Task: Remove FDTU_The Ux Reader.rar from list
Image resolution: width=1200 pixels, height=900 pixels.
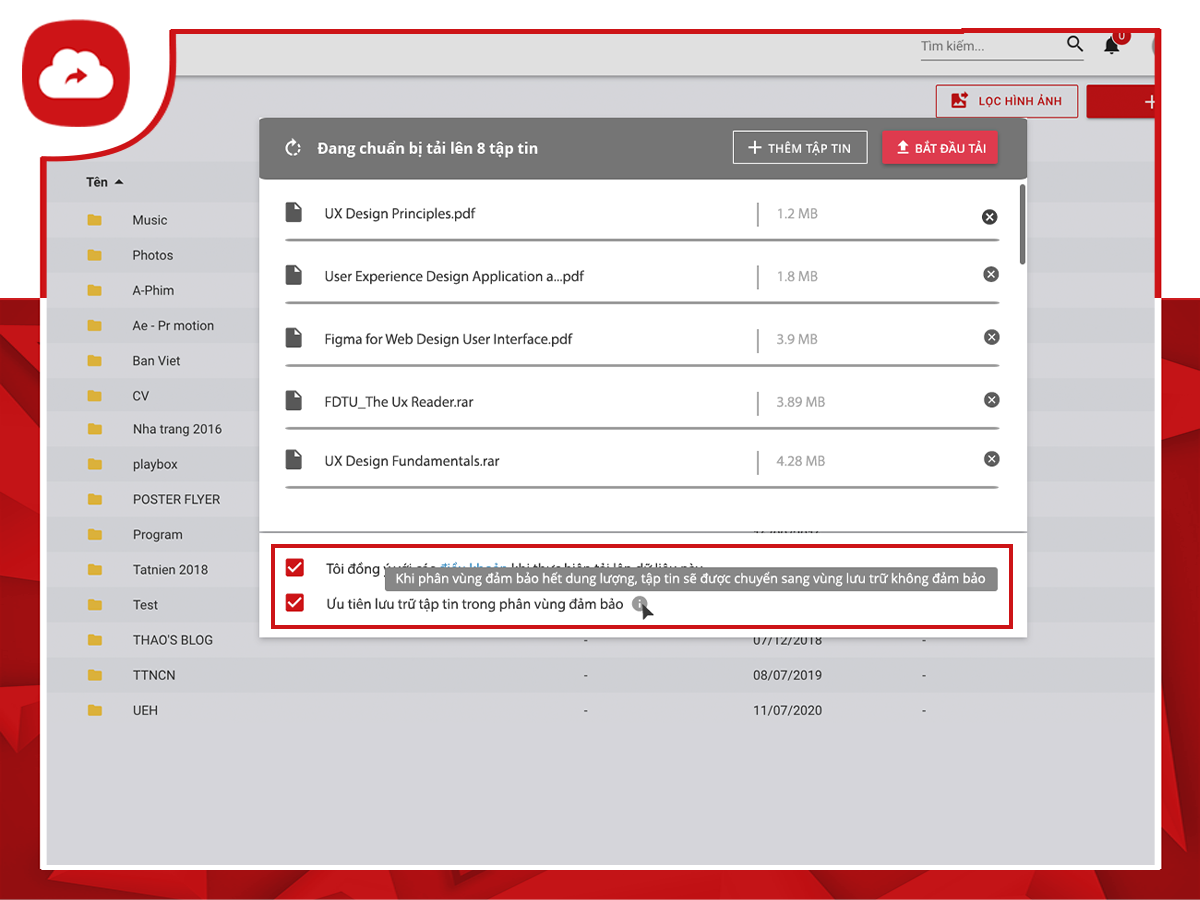Action: coord(991,400)
